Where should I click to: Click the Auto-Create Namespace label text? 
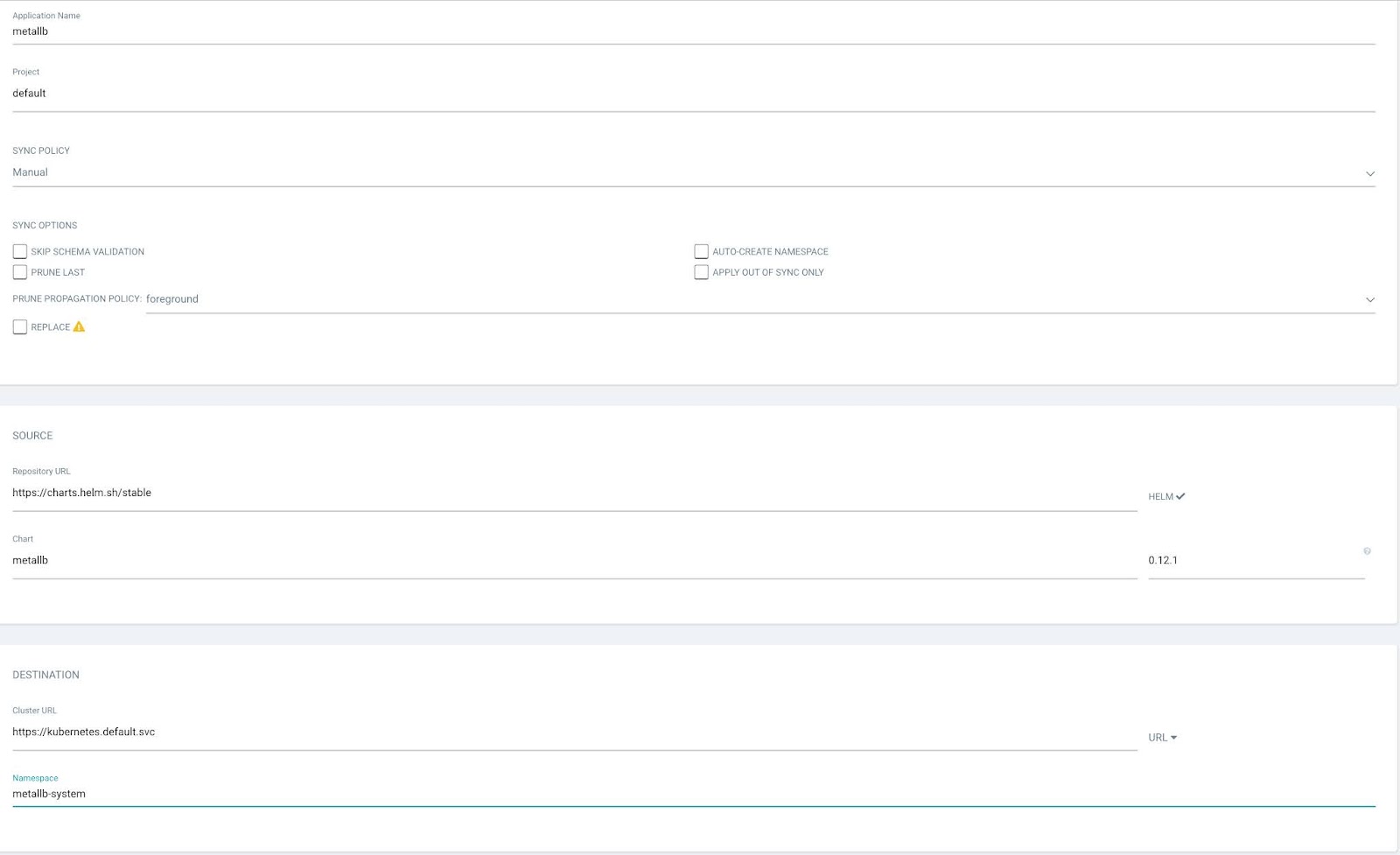(770, 252)
